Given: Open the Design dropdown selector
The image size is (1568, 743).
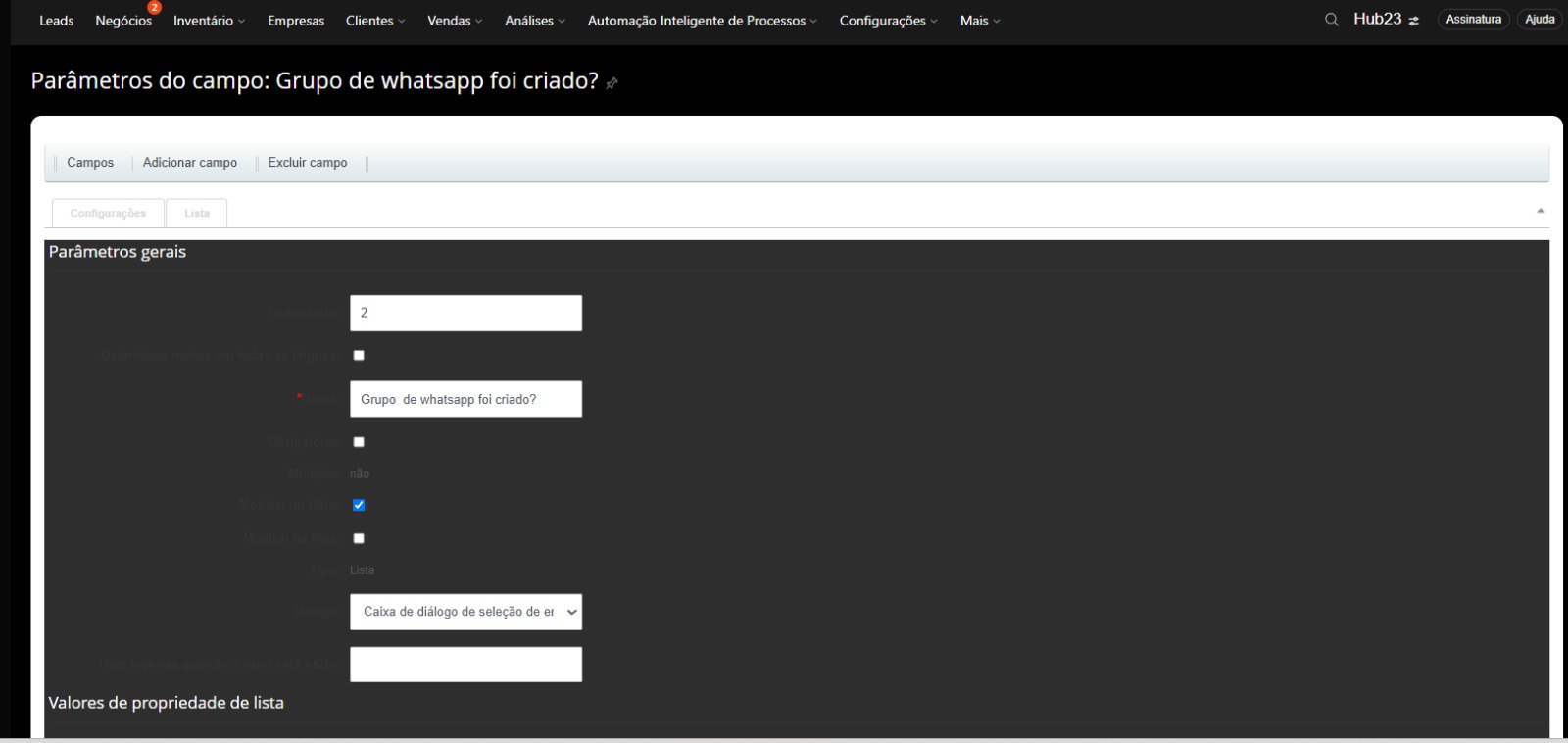Looking at the screenshot, I should click(465, 612).
